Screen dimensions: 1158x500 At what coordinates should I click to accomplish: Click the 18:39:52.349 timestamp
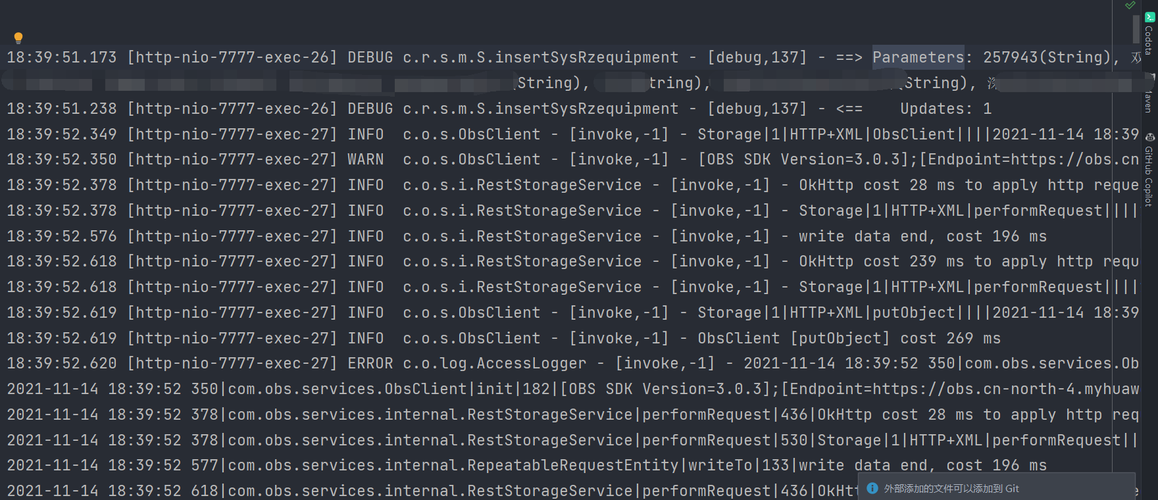pyautogui.click(x=61, y=134)
